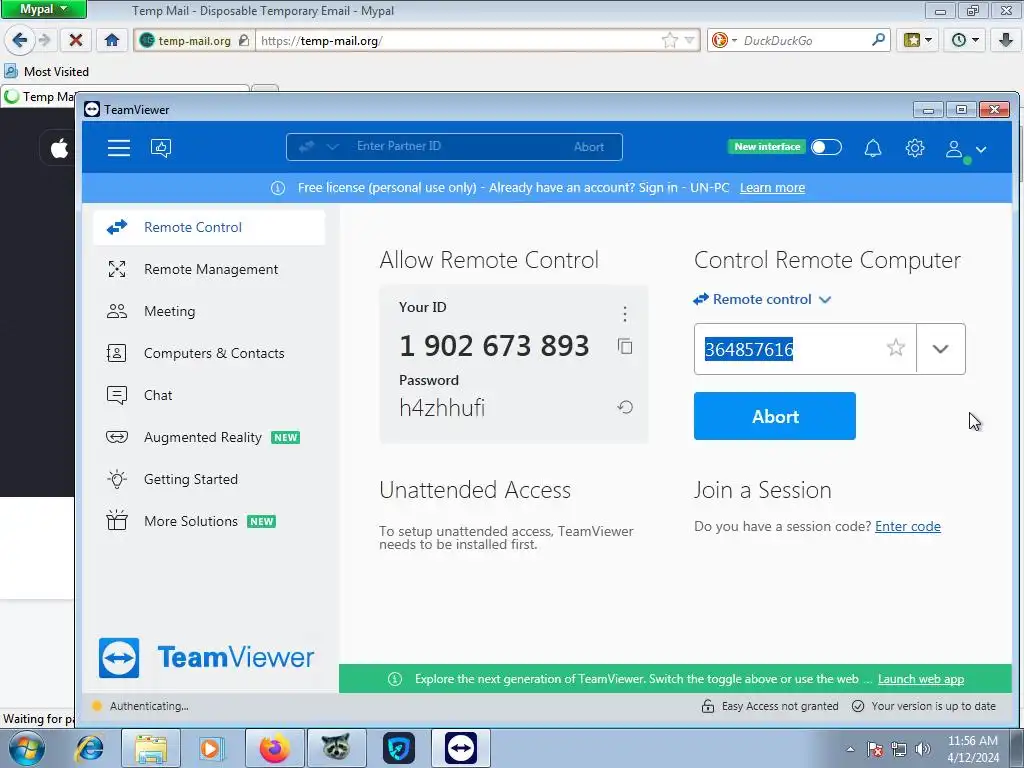Expand the Remote control mode dropdown
This screenshot has height=768, width=1024.
[762, 299]
